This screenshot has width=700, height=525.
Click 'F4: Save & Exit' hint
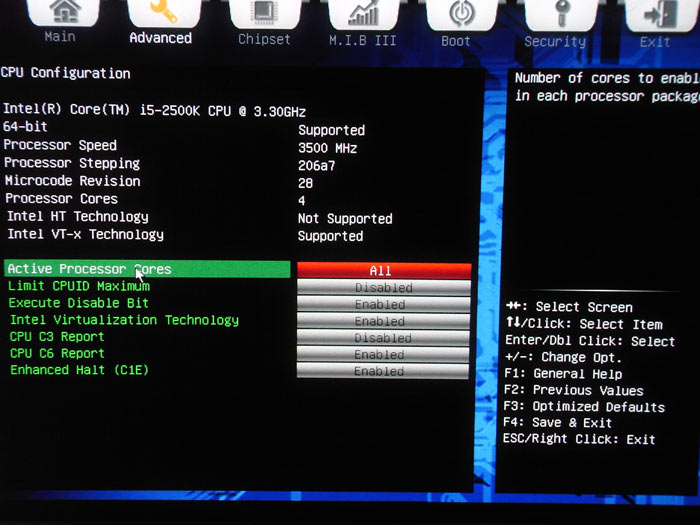pos(557,423)
